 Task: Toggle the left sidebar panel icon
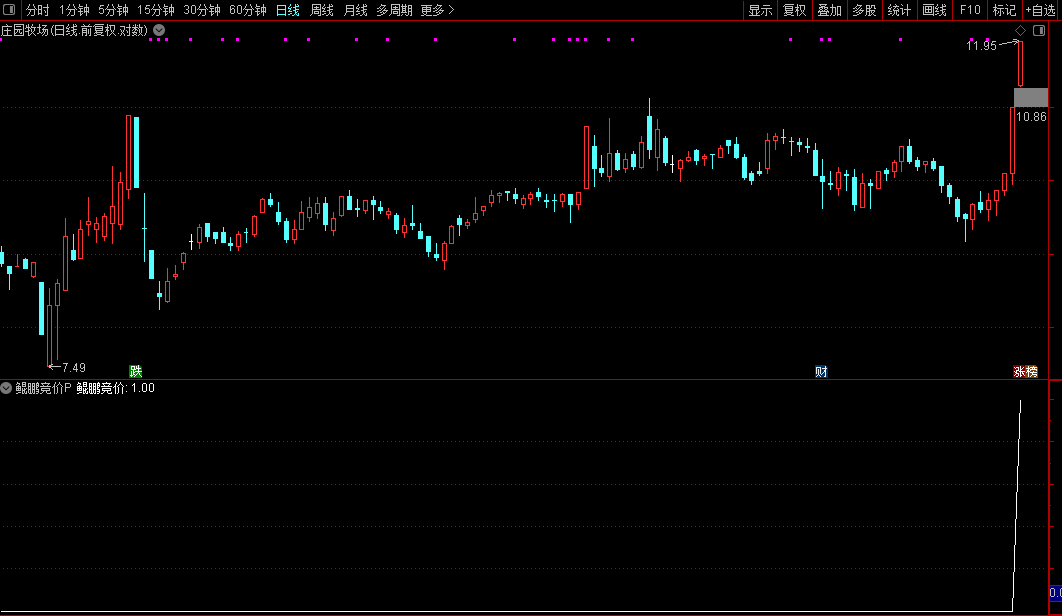tap(9, 9)
